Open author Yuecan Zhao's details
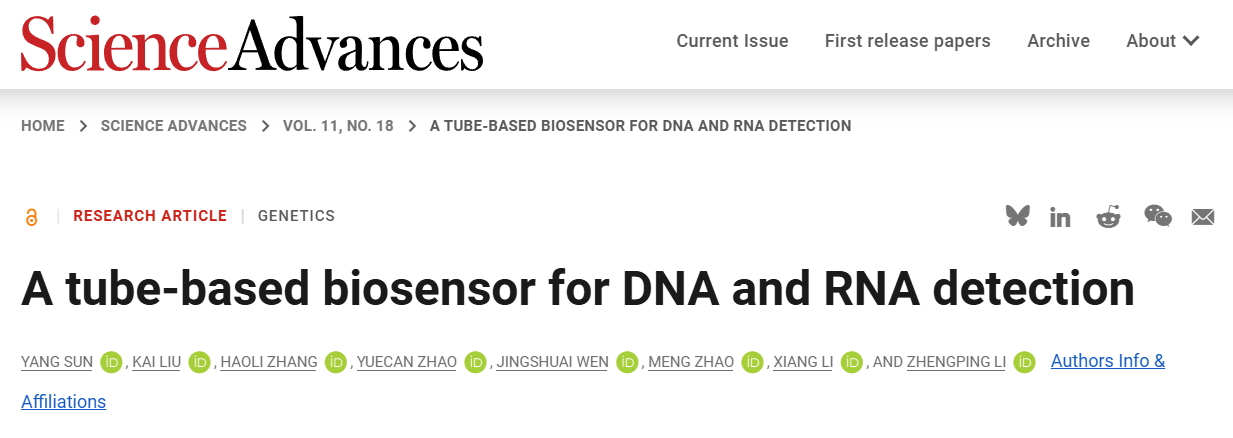Screen dimensions: 1233x438 click(405, 362)
